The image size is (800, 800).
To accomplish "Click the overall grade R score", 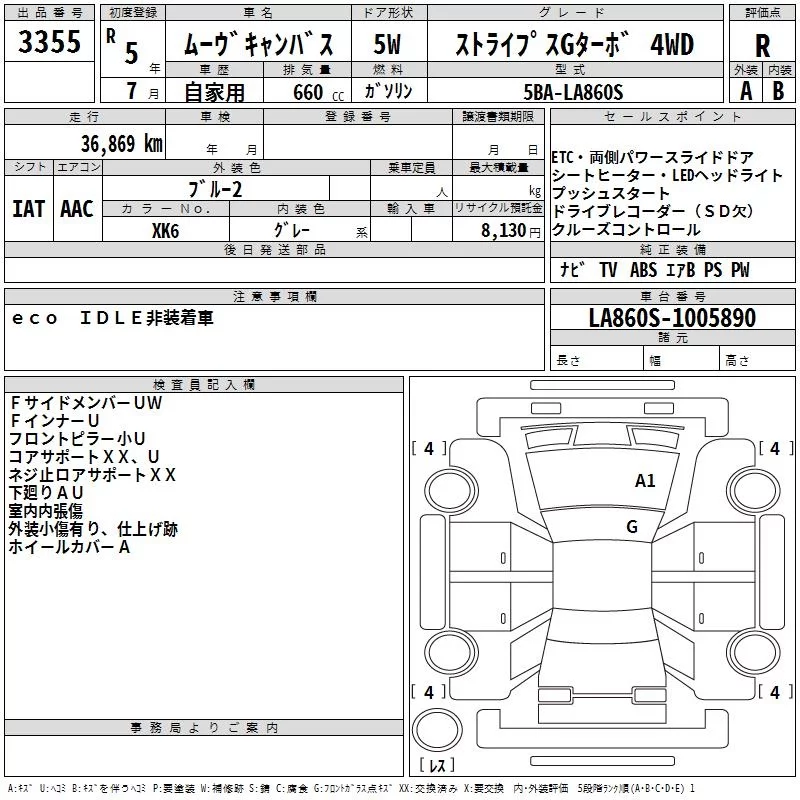I will click(x=762, y=45).
